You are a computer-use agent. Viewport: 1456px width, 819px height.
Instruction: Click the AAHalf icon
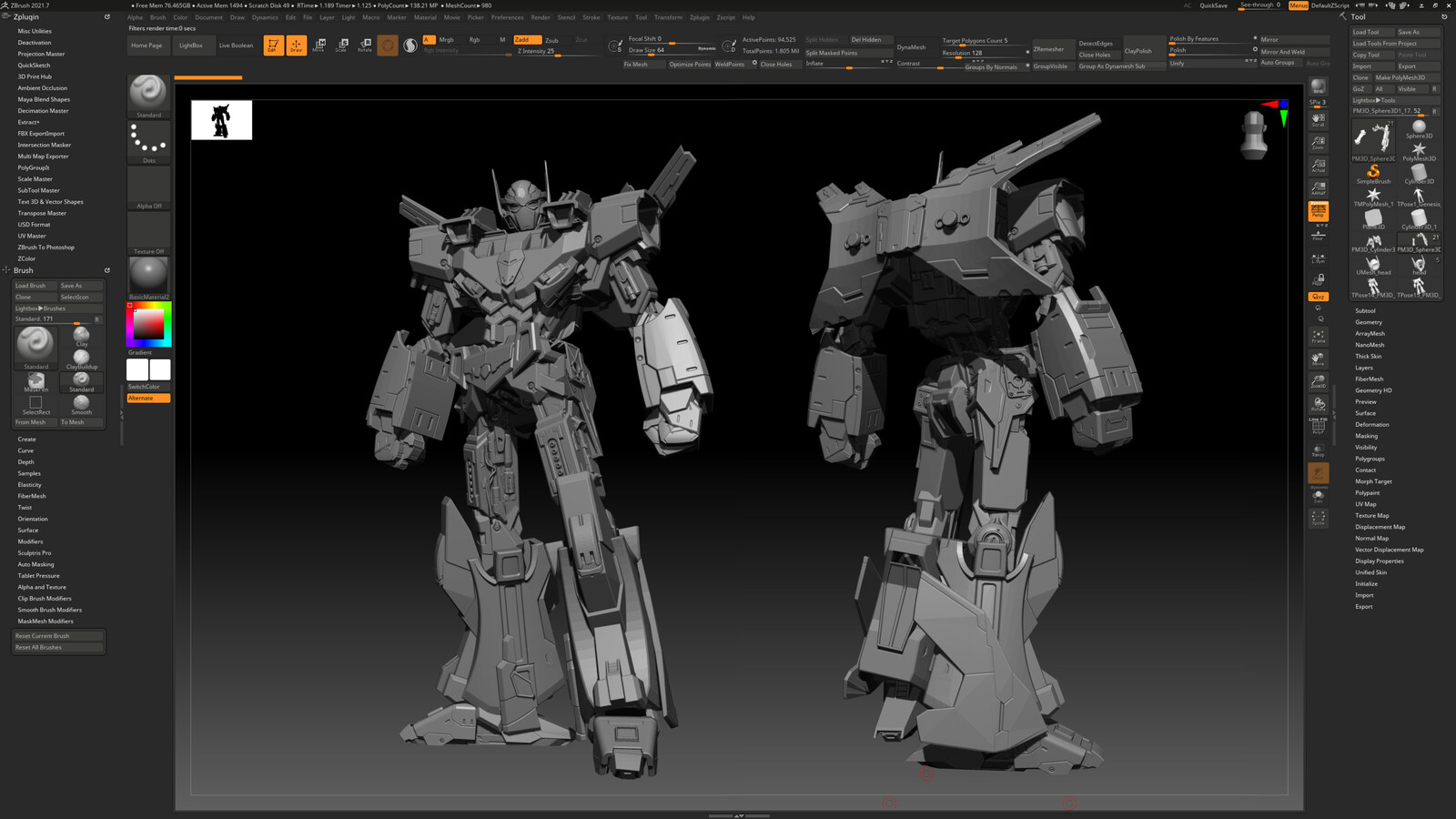pos(1318,188)
